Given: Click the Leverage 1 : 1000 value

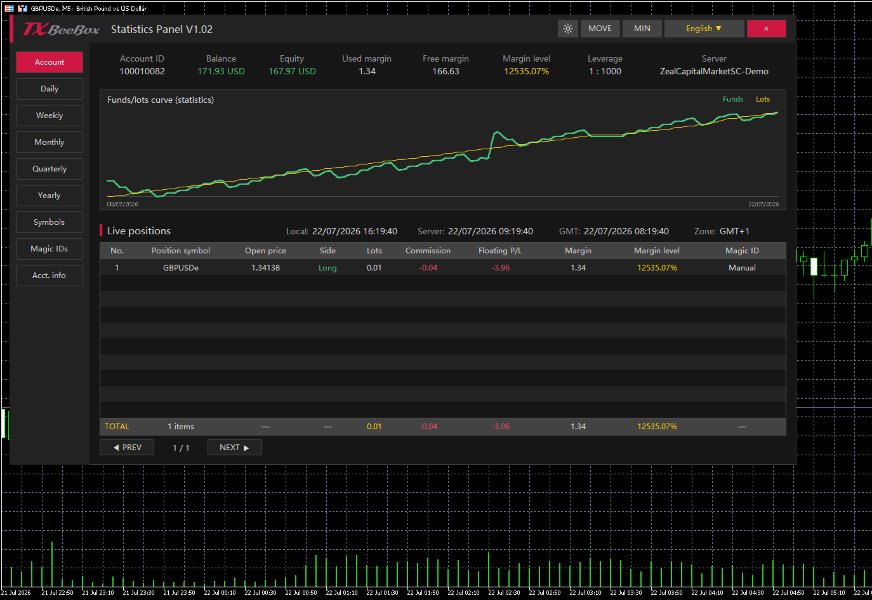Looking at the screenshot, I should coord(605,71).
